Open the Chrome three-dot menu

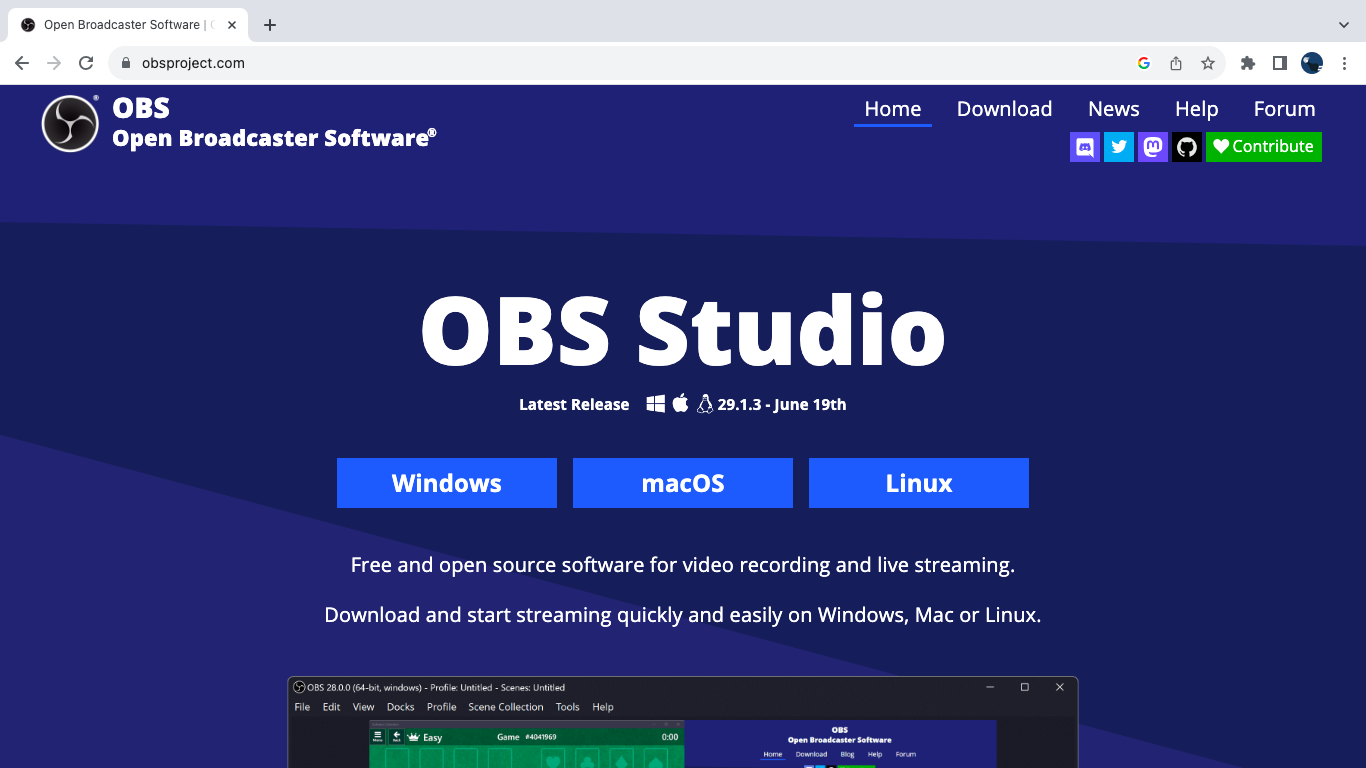[1344, 63]
